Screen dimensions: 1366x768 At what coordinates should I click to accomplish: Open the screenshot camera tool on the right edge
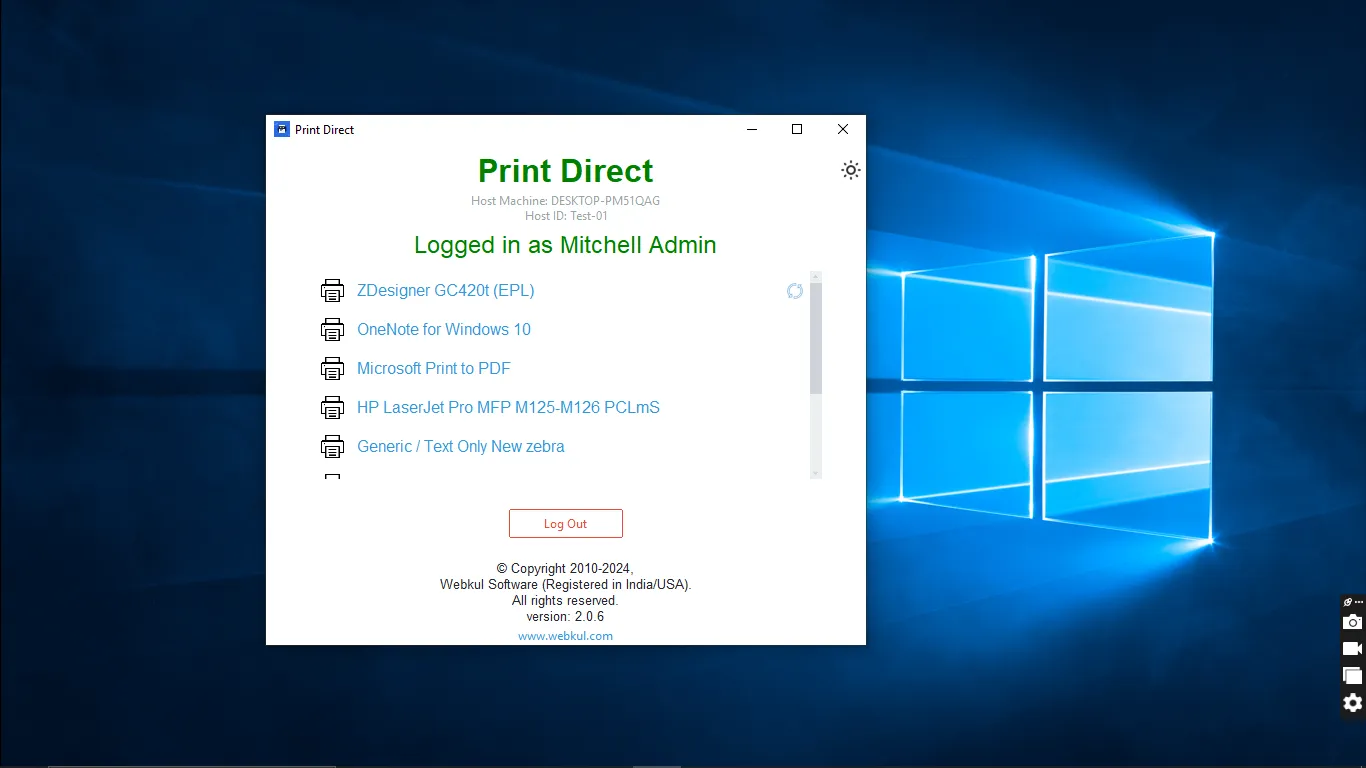pyautogui.click(x=1352, y=621)
